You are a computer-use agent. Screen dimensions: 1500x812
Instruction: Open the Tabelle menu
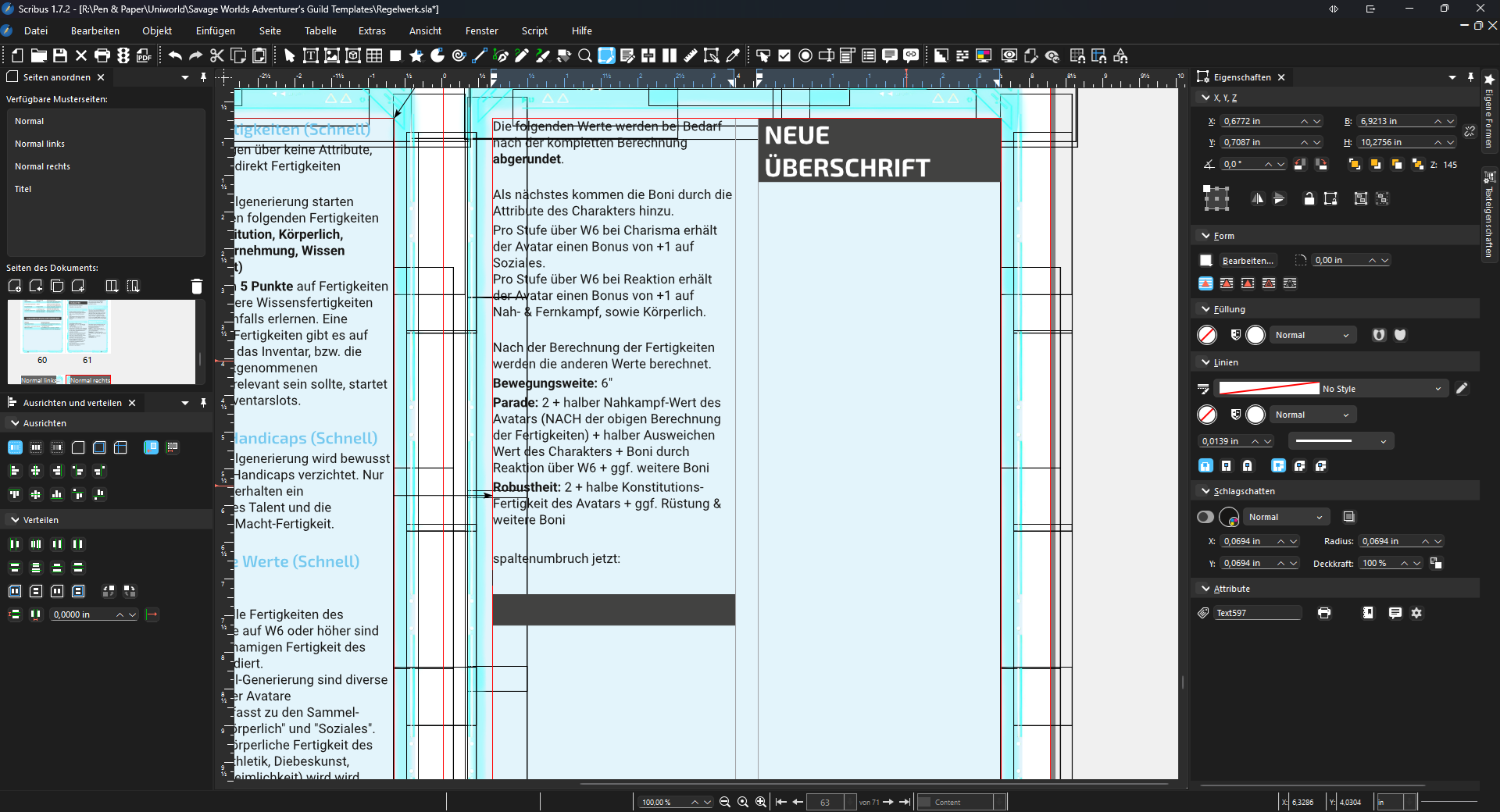pos(320,31)
